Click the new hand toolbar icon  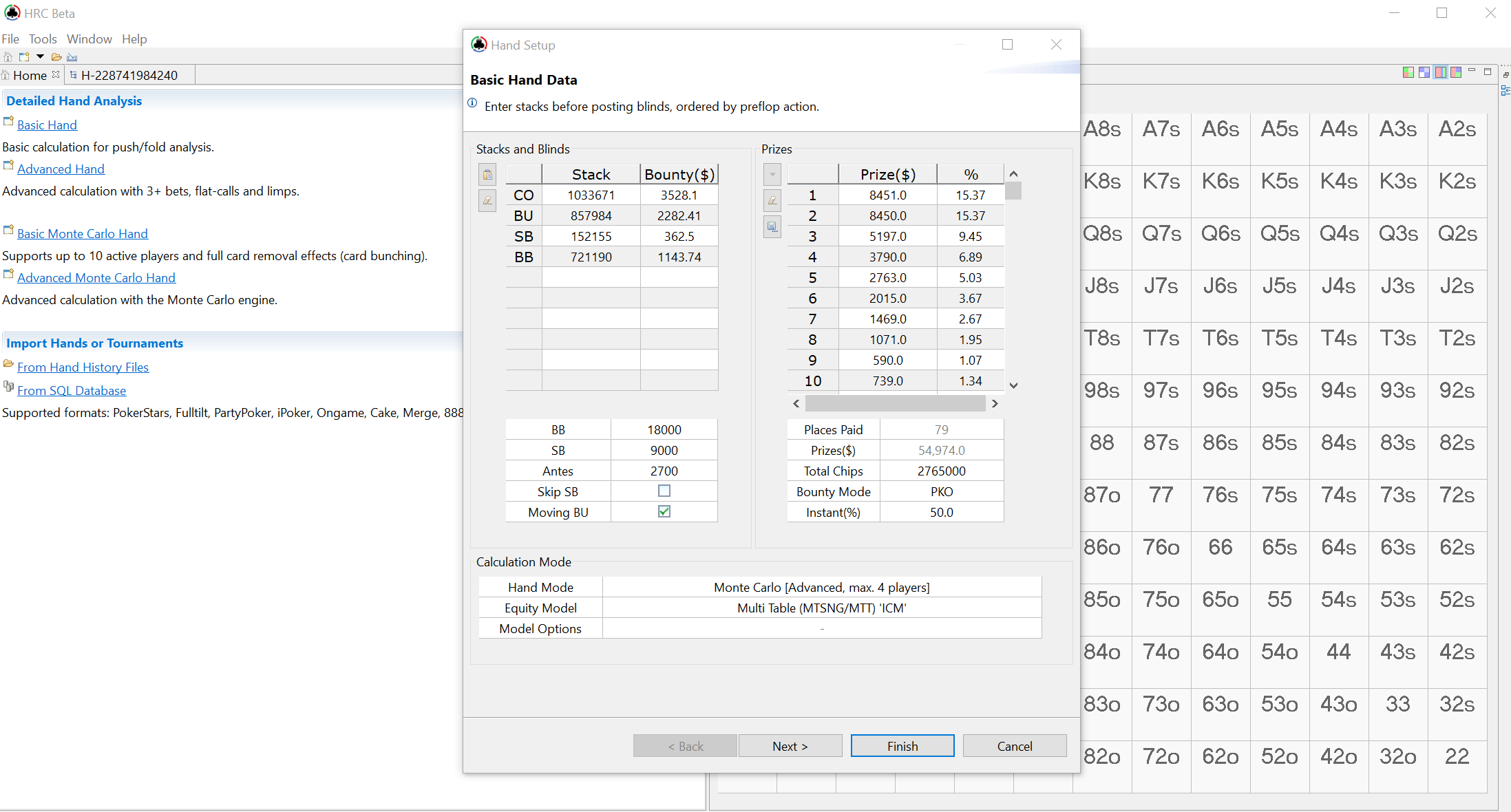(x=25, y=57)
